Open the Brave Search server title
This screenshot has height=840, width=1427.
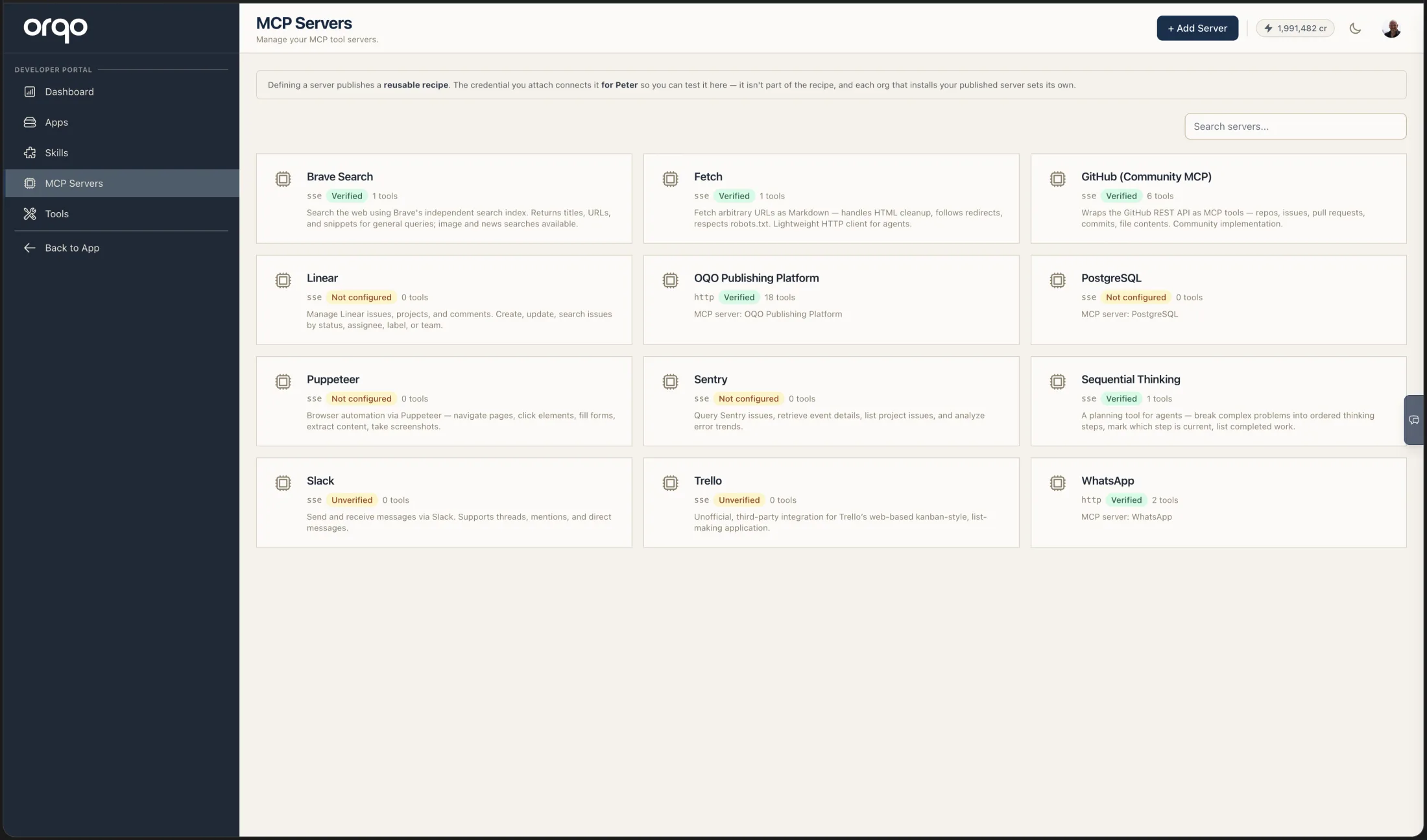(340, 176)
